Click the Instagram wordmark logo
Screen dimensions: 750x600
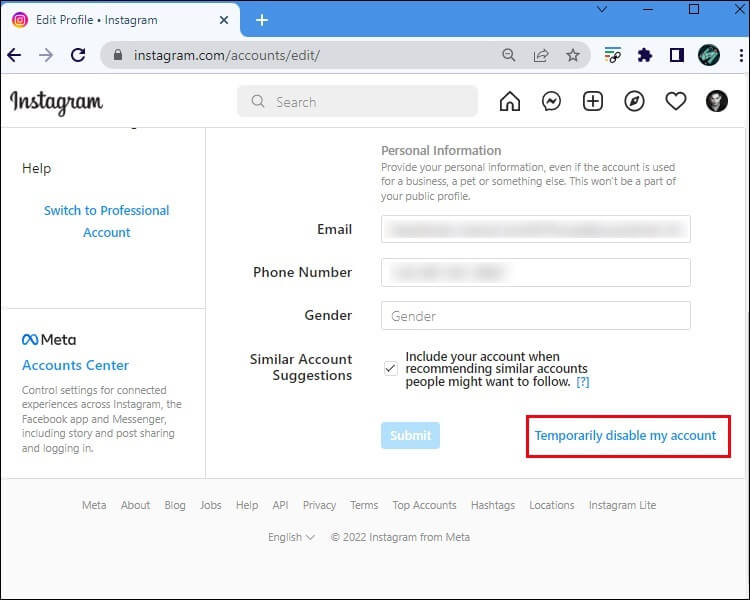point(56,102)
